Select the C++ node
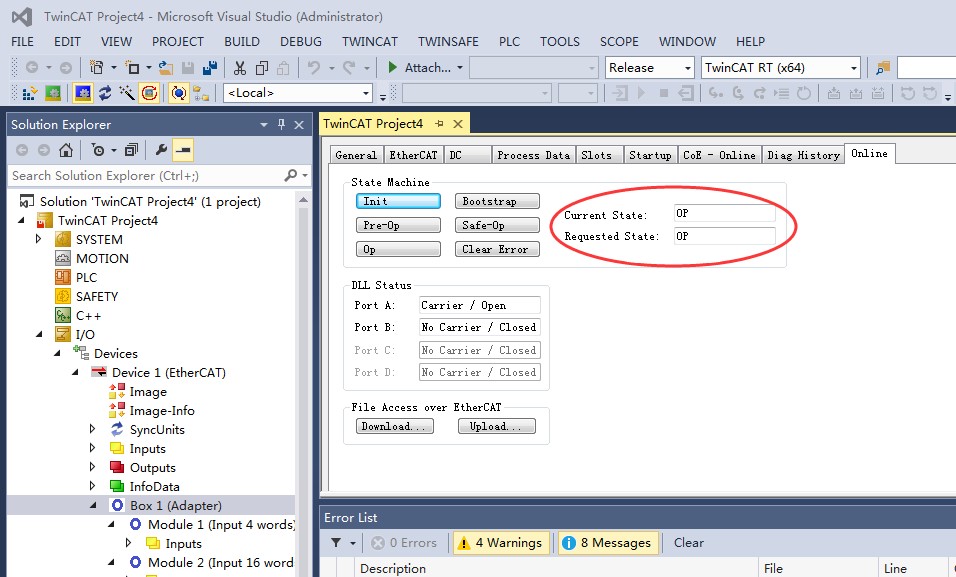Viewport: 956px width, 577px height. point(88,315)
